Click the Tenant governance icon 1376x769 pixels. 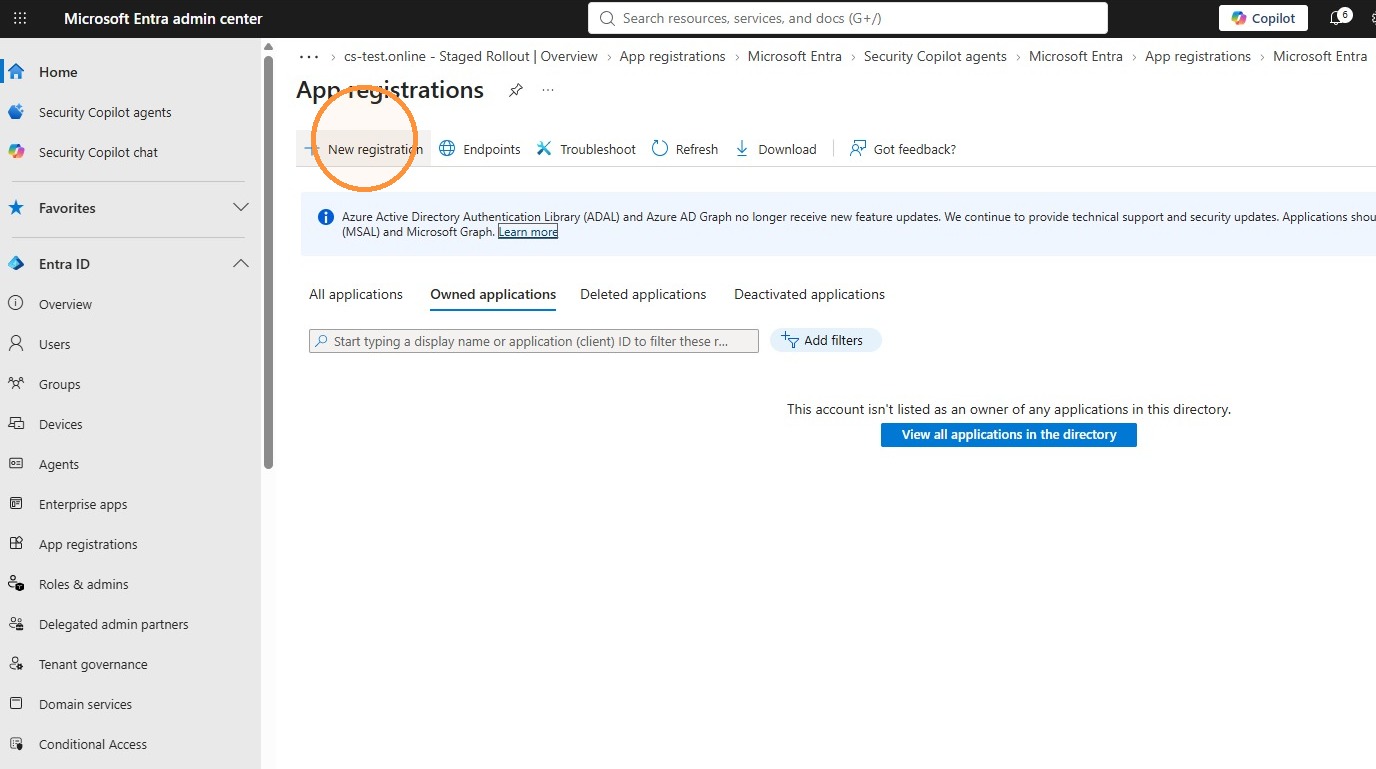[16, 664]
